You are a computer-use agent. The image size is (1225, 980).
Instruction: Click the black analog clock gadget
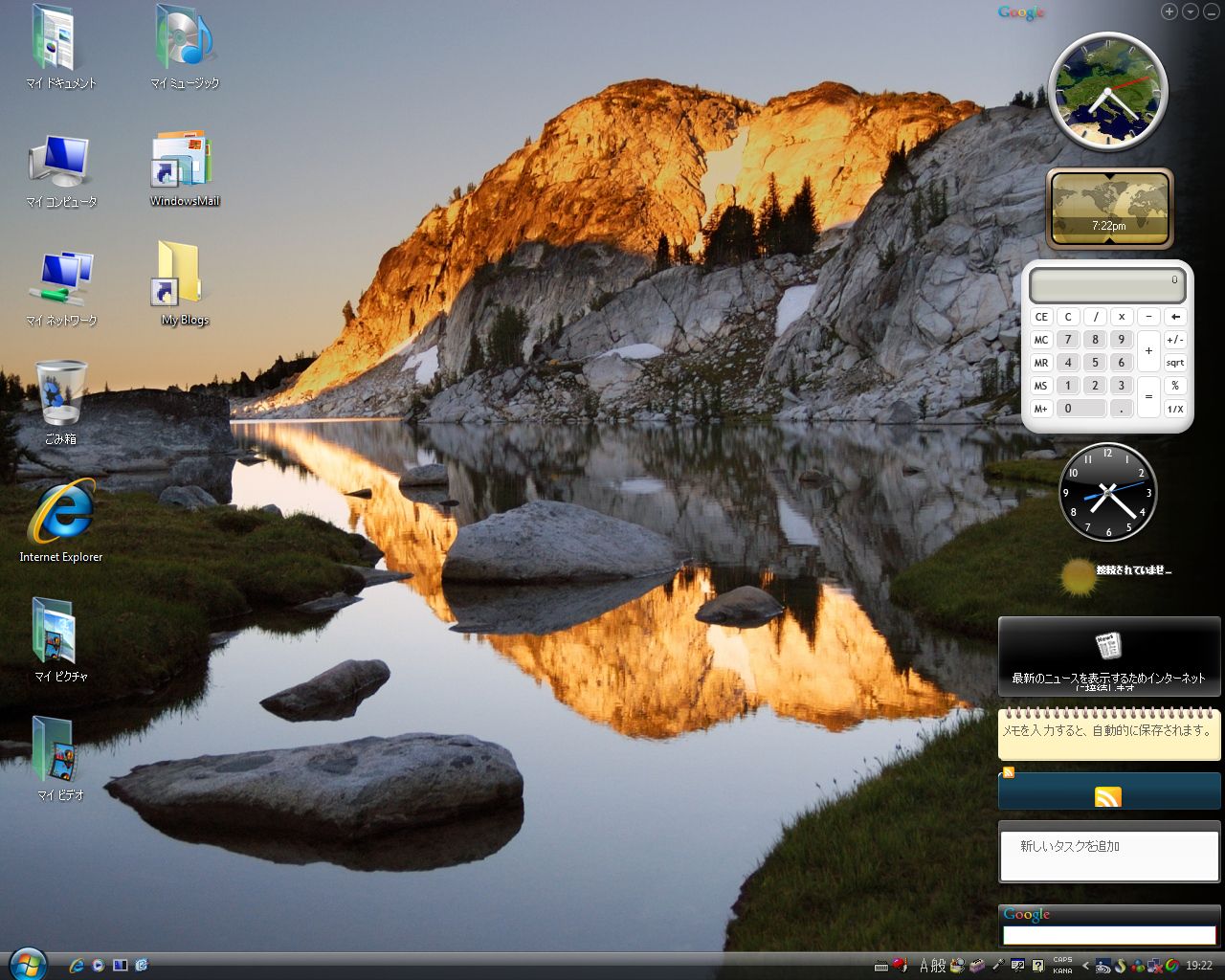point(1108,492)
